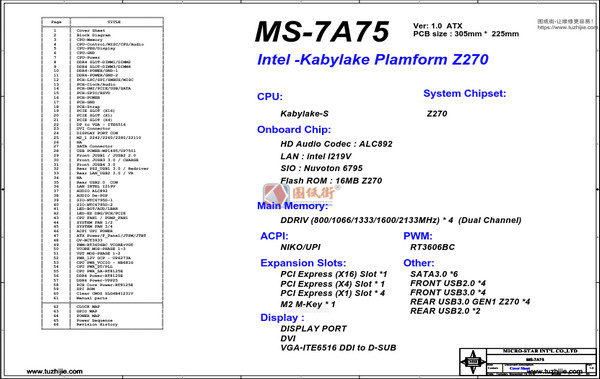Click 'GPIO MAP' row in page index

click(87, 311)
